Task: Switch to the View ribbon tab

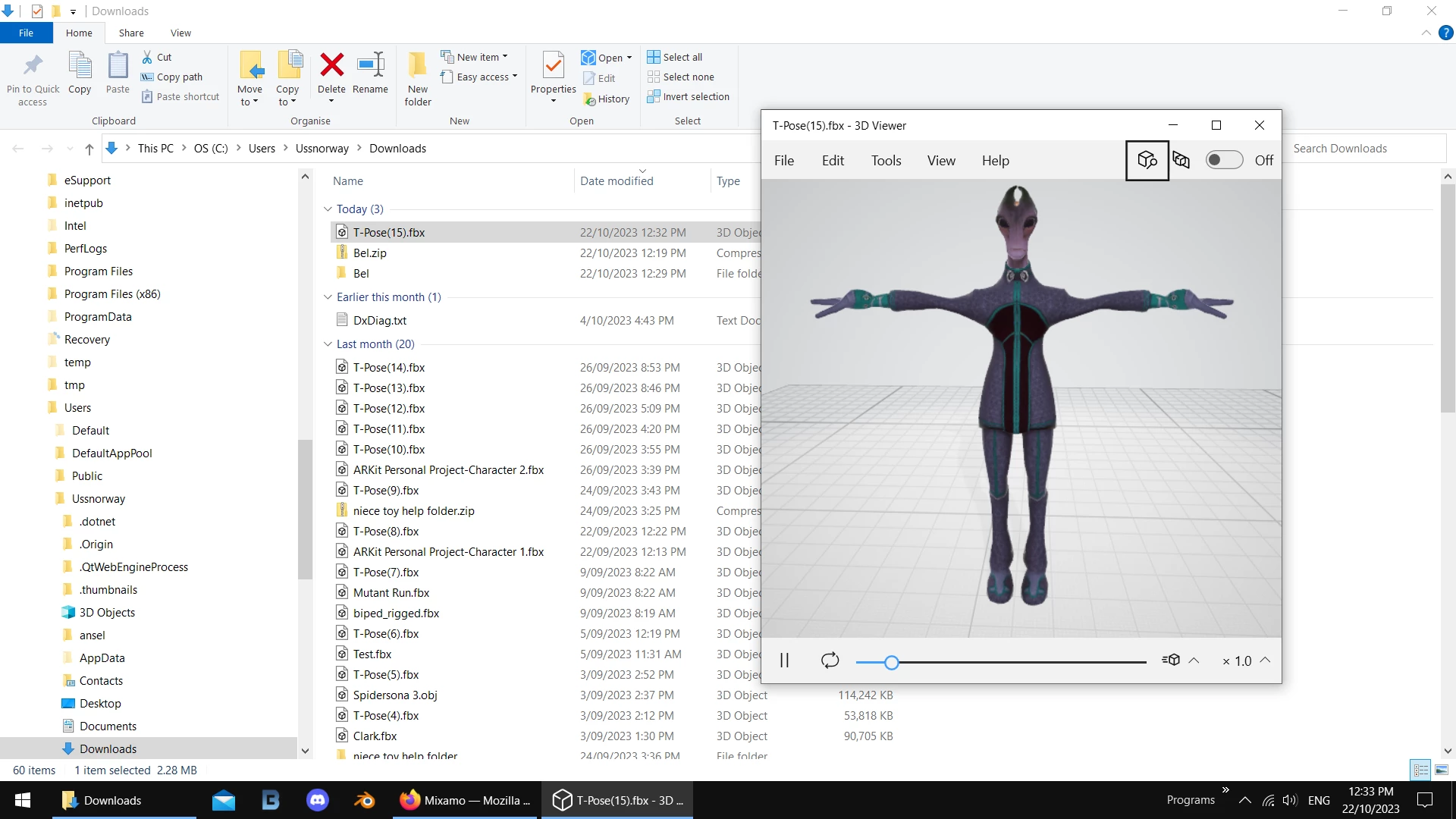Action: pos(180,33)
